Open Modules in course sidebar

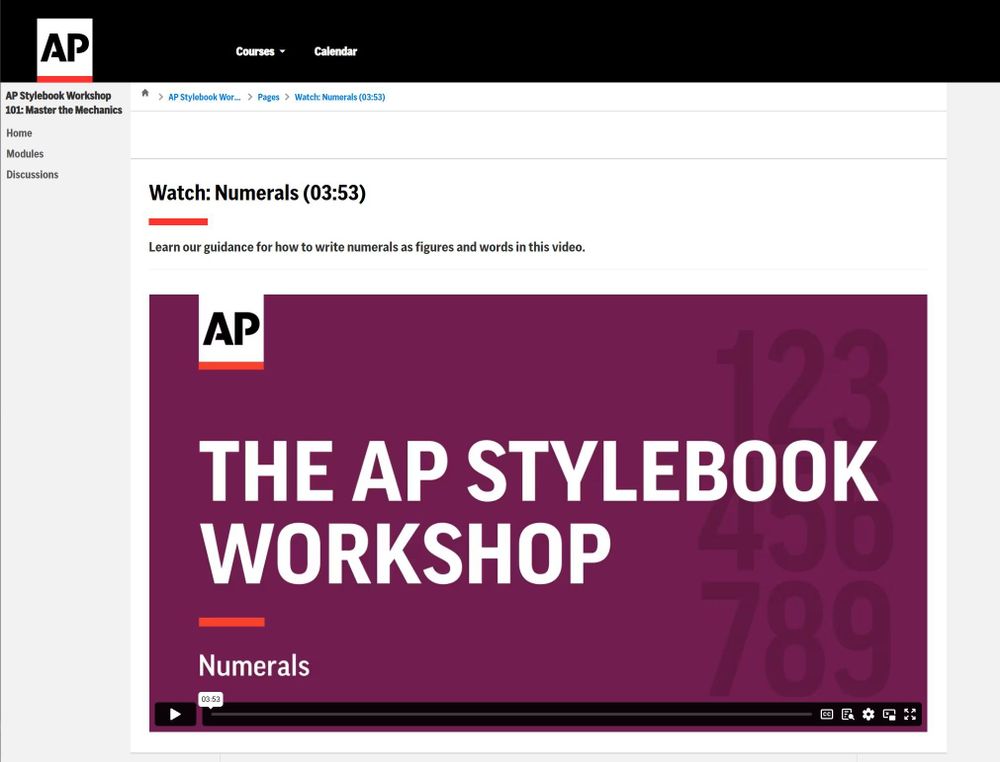[25, 154]
